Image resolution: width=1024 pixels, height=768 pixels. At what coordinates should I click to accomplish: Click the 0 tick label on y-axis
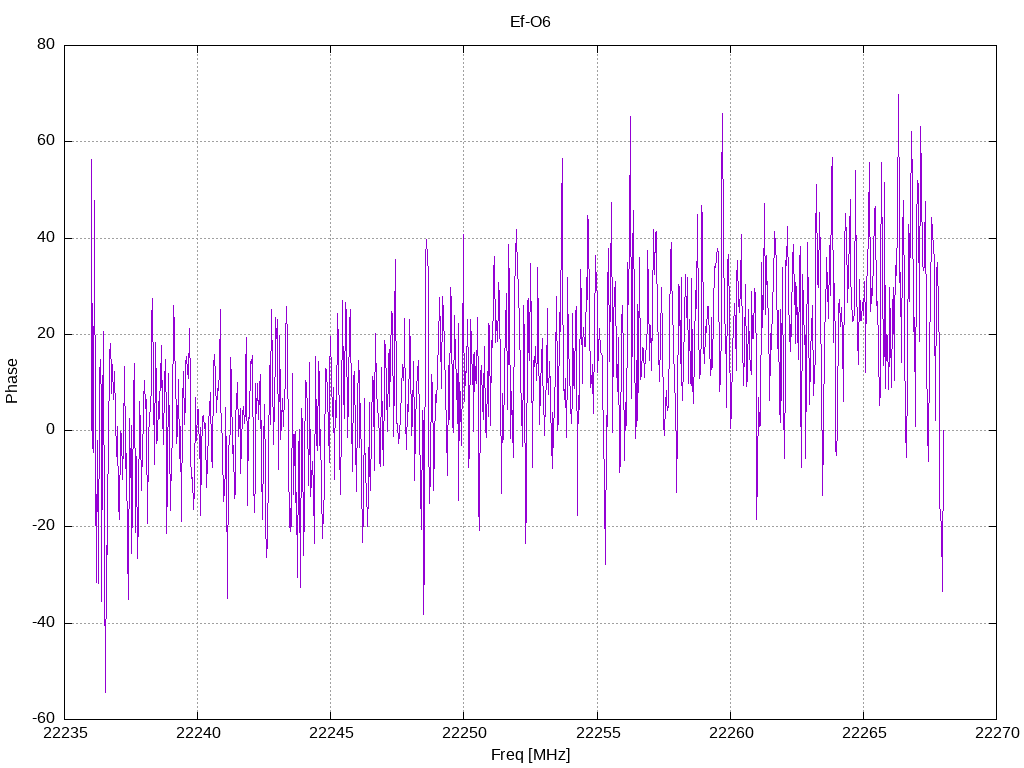pyautogui.click(x=51, y=430)
